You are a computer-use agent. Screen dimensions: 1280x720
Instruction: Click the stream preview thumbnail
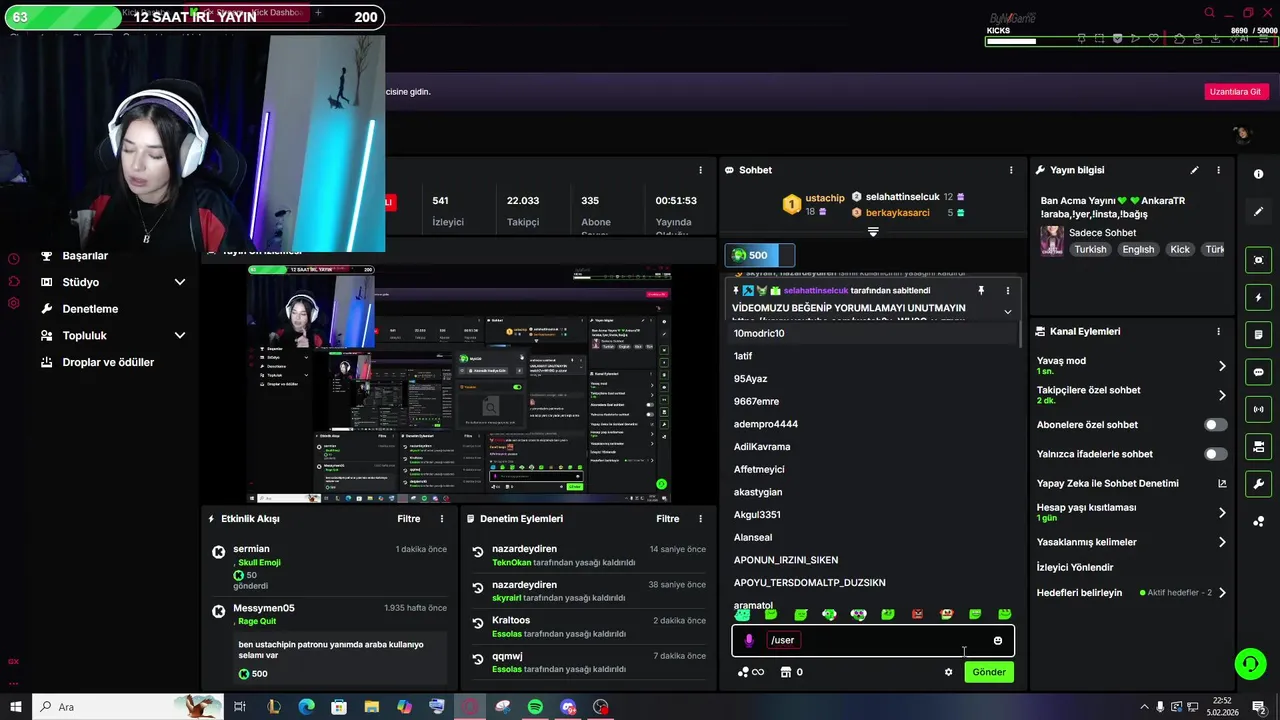pyautogui.click(x=459, y=384)
